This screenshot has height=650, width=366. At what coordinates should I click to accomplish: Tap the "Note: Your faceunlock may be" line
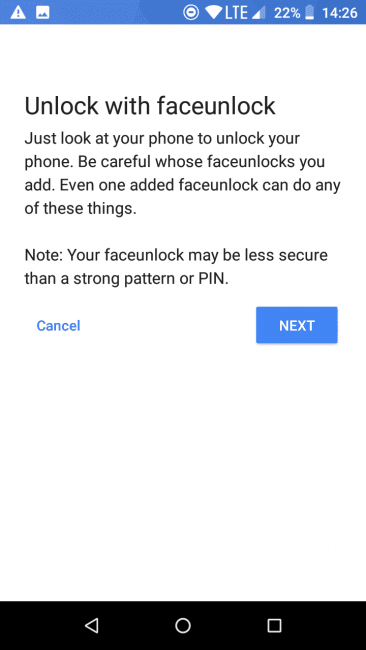point(176,255)
